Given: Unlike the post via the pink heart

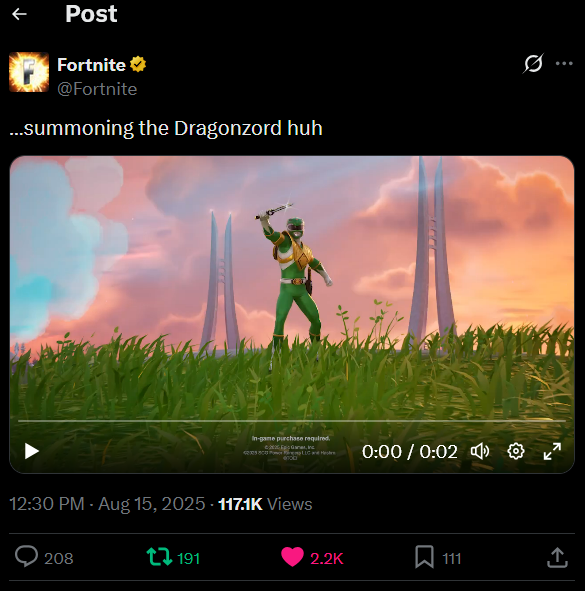Looking at the screenshot, I should (292, 557).
